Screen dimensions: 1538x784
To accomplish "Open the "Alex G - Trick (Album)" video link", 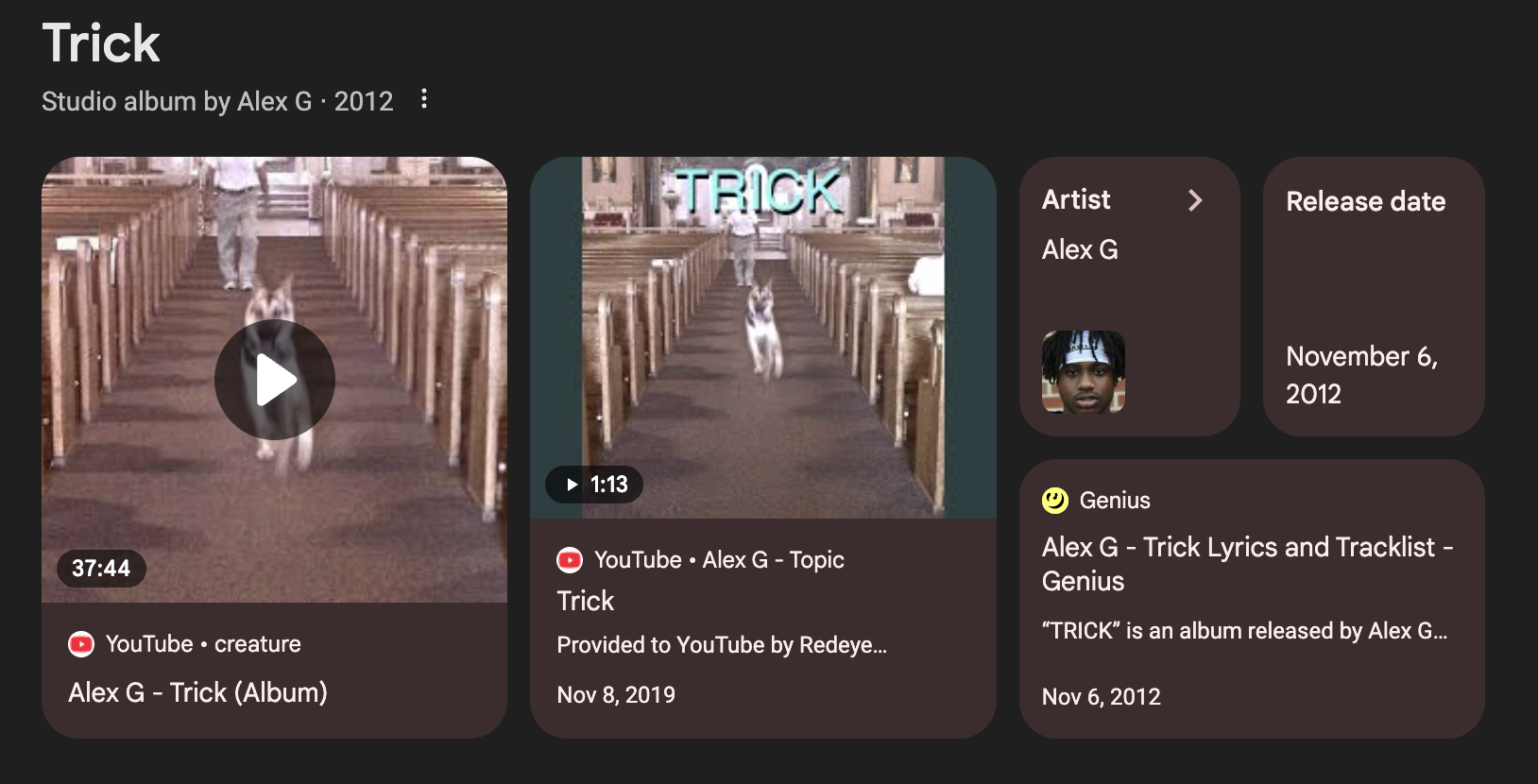I will tap(197, 692).
